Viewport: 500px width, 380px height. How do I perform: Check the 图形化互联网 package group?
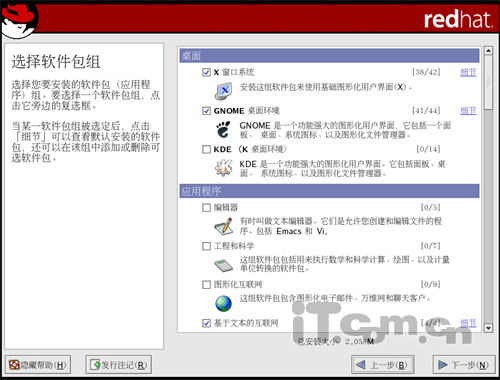pyautogui.click(x=206, y=285)
